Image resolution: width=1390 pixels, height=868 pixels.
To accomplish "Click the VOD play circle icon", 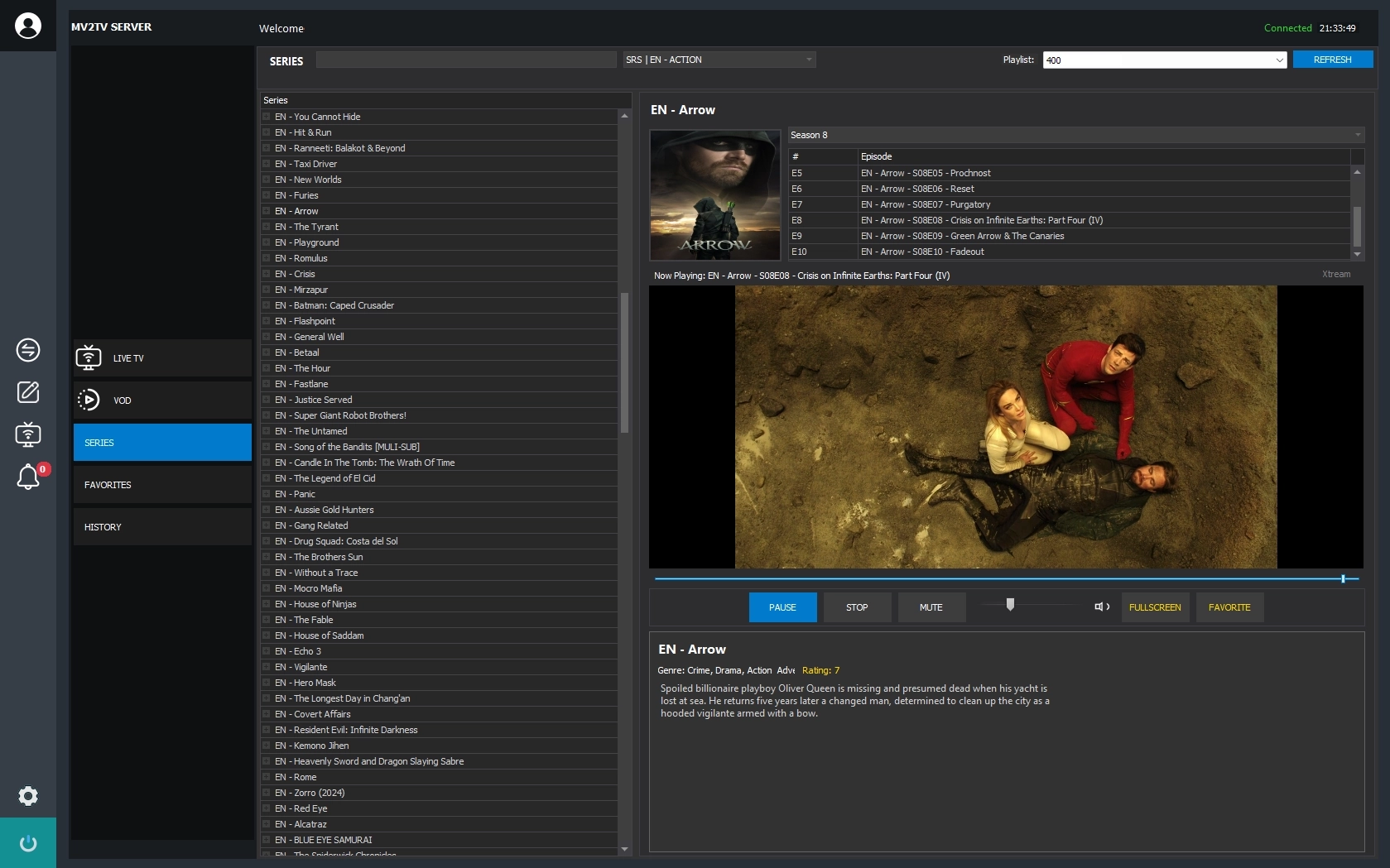I will click(x=89, y=400).
